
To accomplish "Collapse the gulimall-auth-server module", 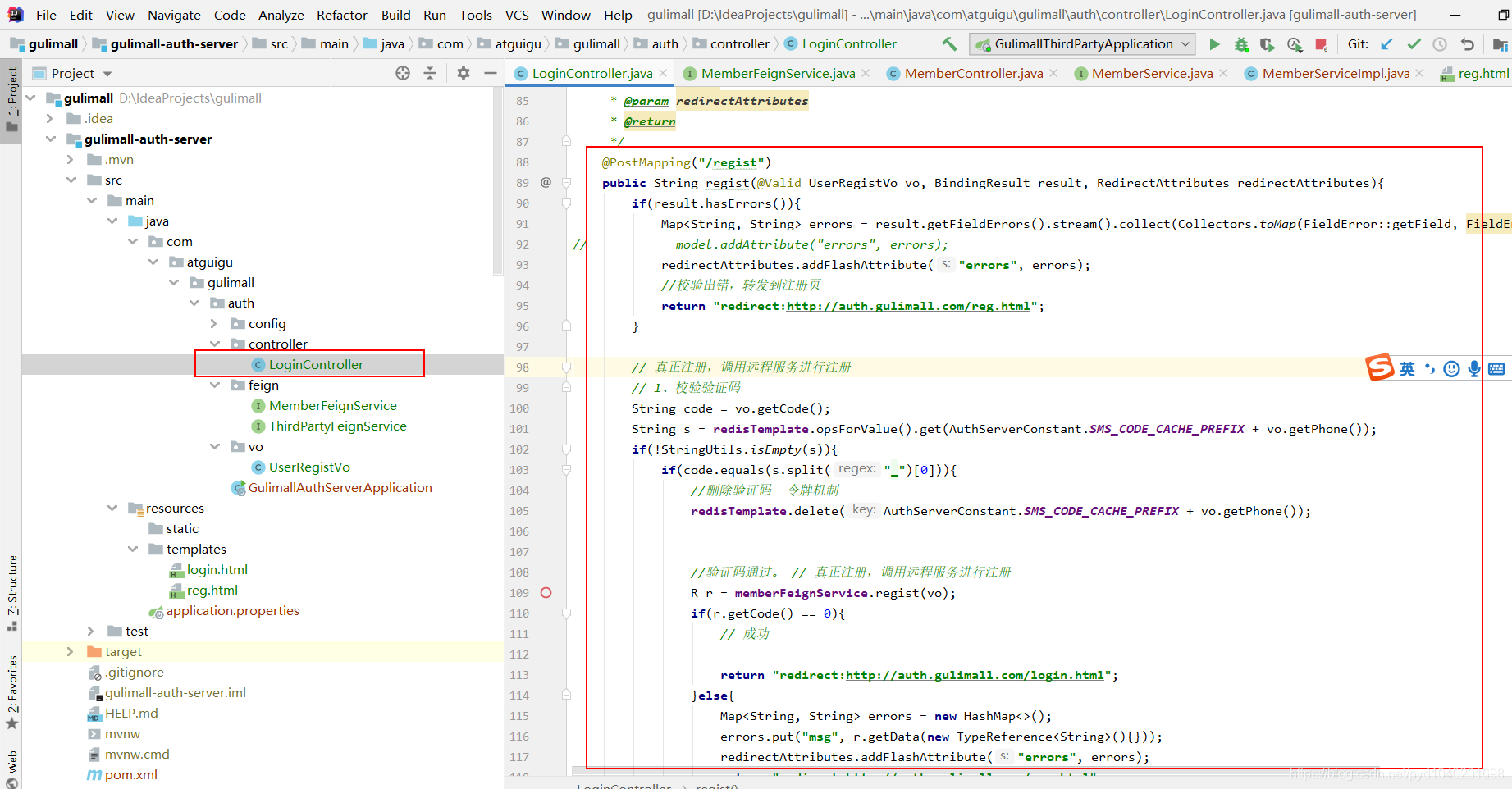I will pyautogui.click(x=50, y=139).
